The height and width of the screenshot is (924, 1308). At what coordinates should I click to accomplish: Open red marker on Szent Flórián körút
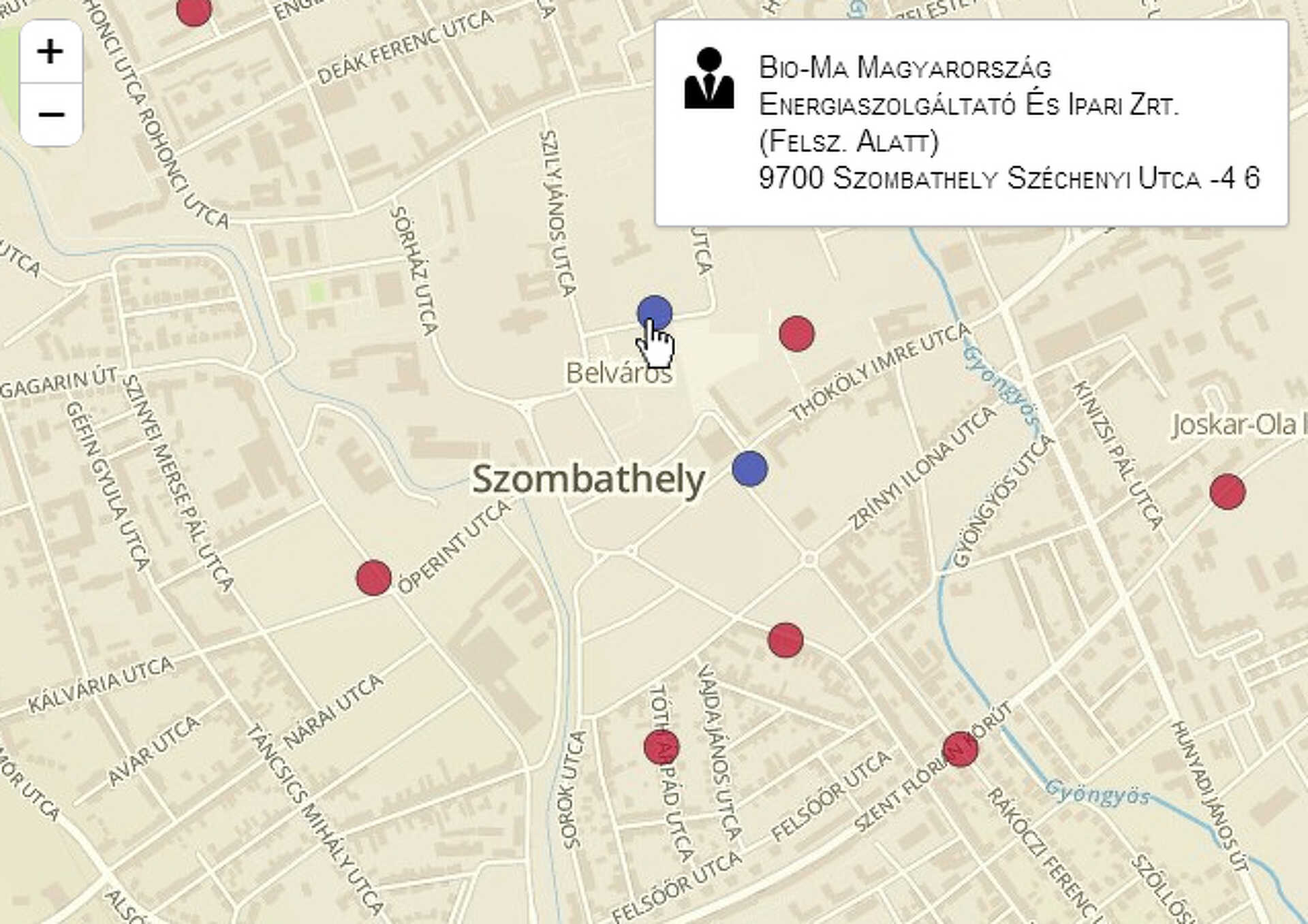[x=961, y=749]
